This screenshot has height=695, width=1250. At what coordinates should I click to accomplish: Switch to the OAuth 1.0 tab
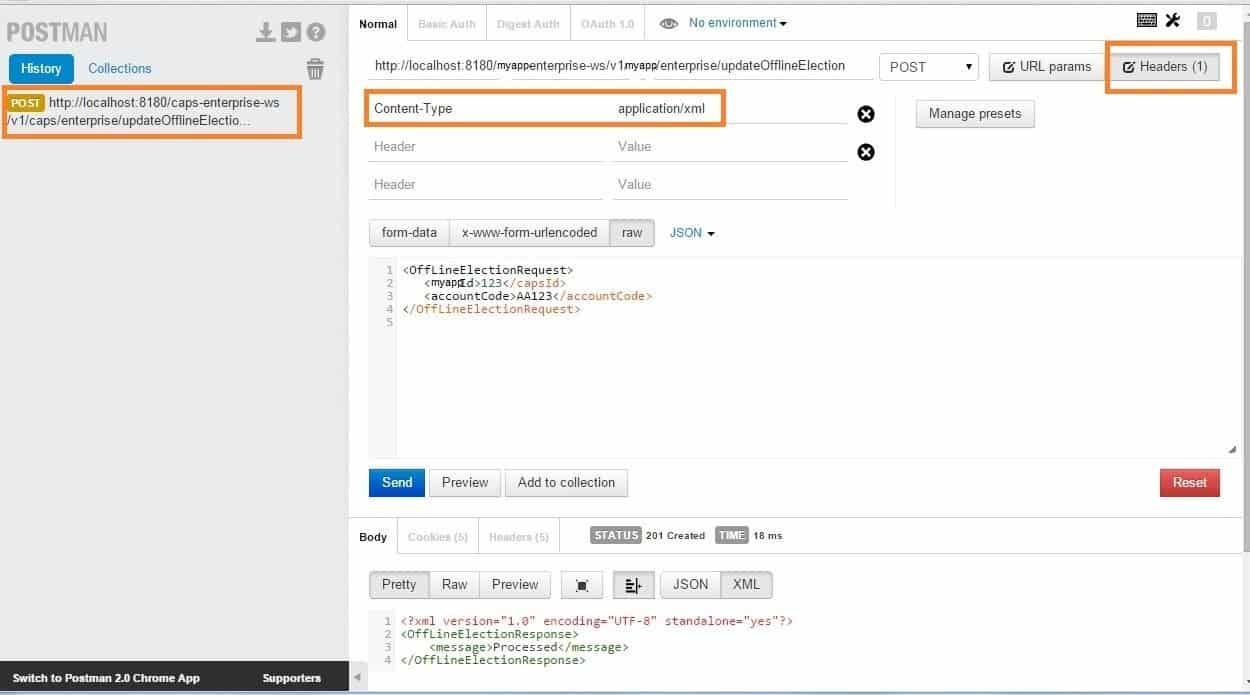[x=606, y=22]
